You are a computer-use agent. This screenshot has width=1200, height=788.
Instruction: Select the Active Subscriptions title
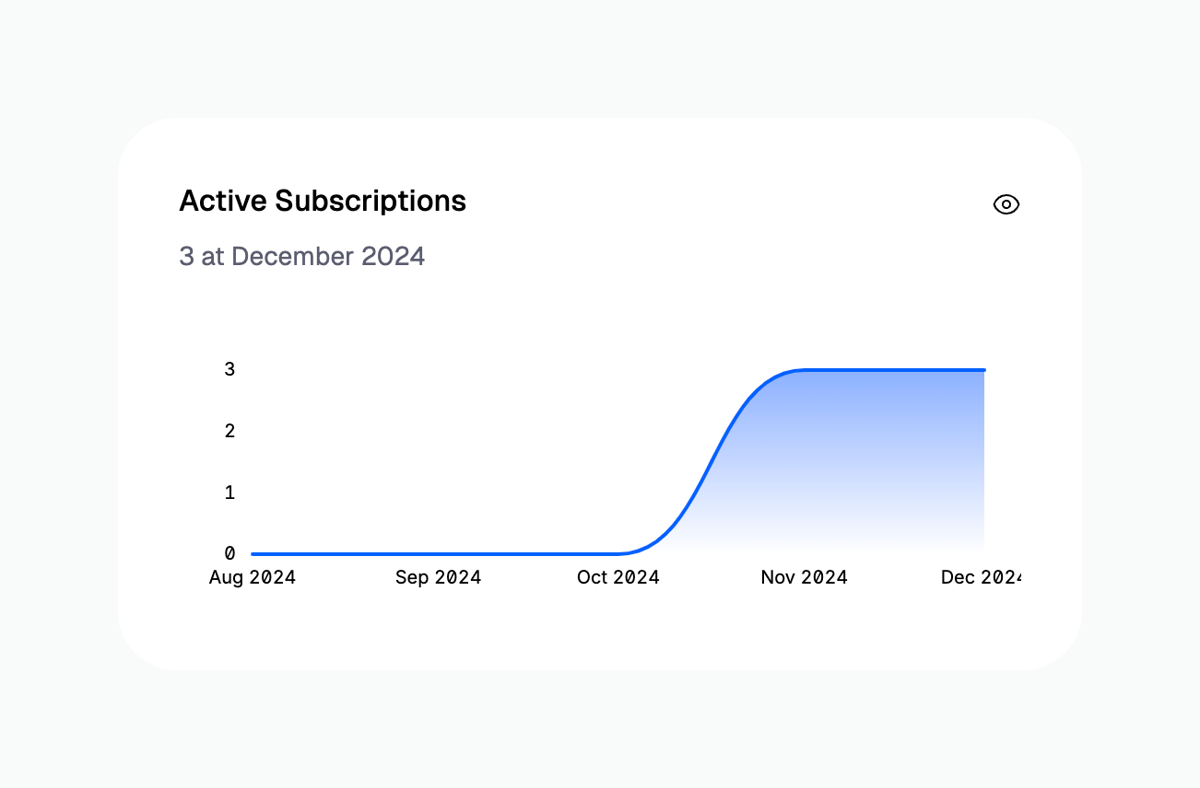322,201
